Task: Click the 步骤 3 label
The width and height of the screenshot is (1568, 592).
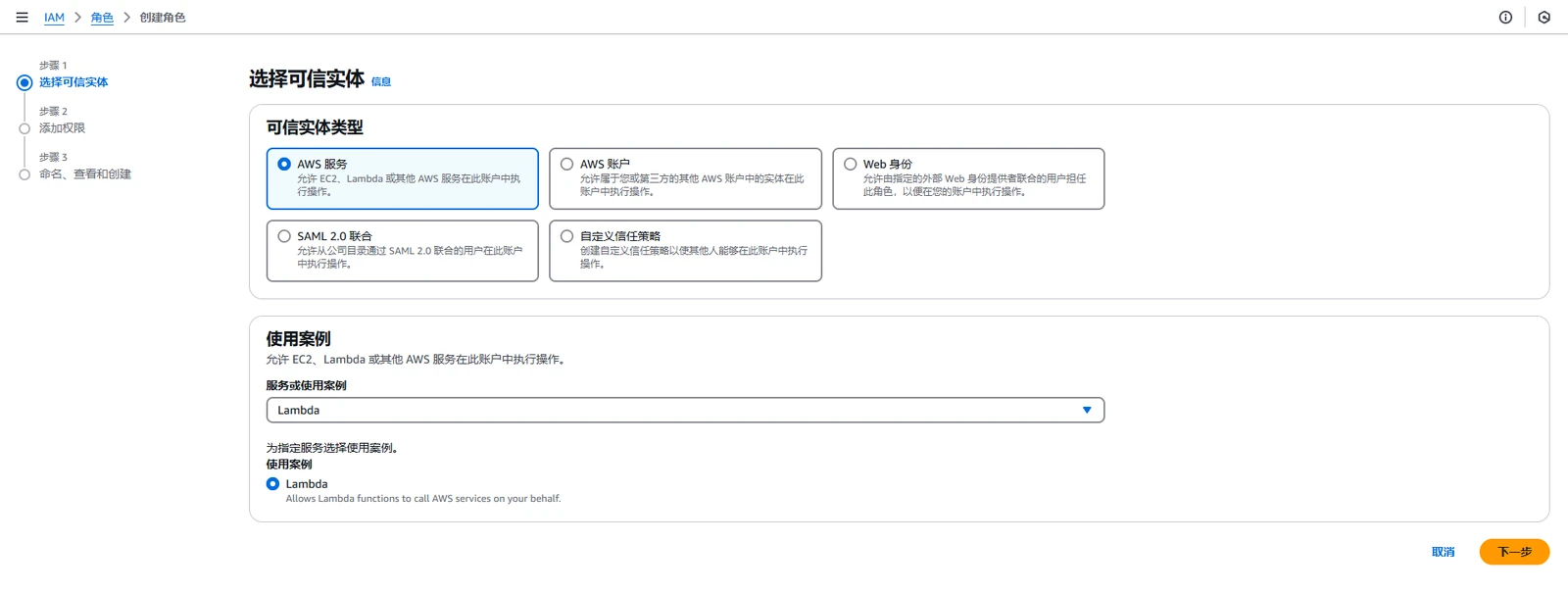Action: (x=53, y=157)
